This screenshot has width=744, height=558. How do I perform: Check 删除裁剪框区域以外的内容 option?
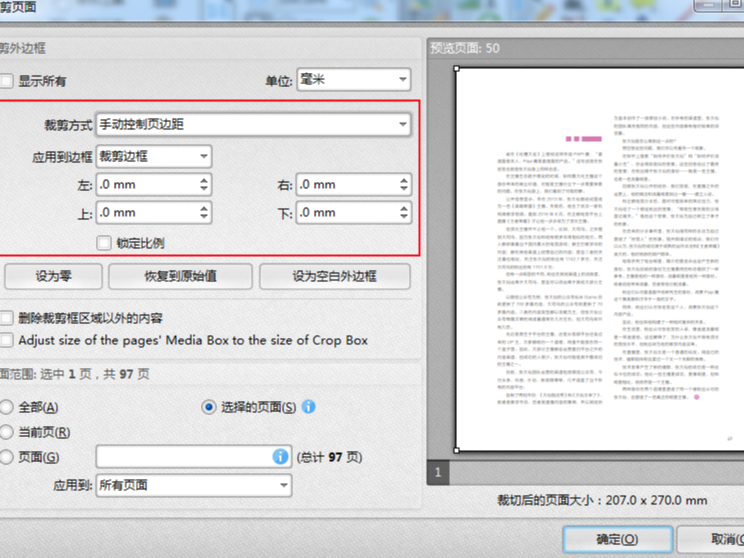point(7,317)
